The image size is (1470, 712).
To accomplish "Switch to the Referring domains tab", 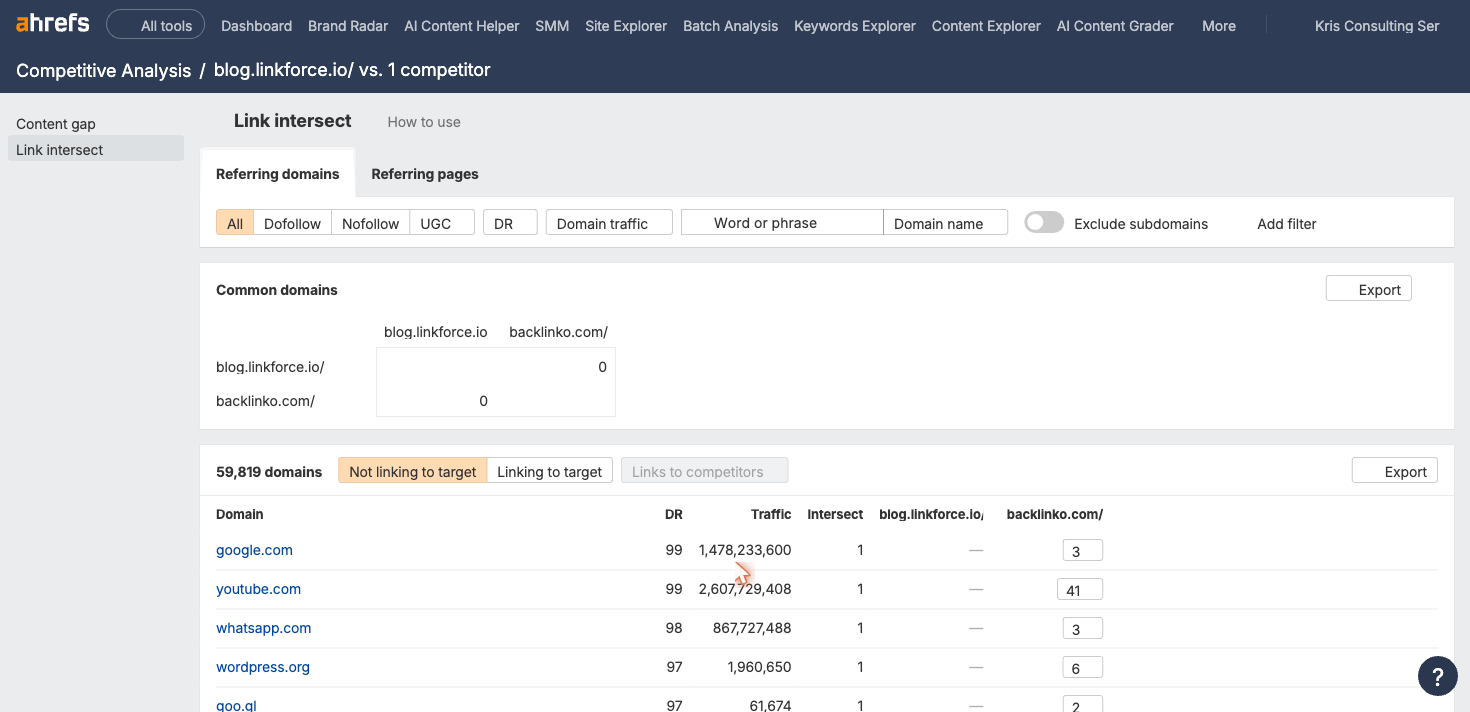I will pyautogui.click(x=278, y=173).
